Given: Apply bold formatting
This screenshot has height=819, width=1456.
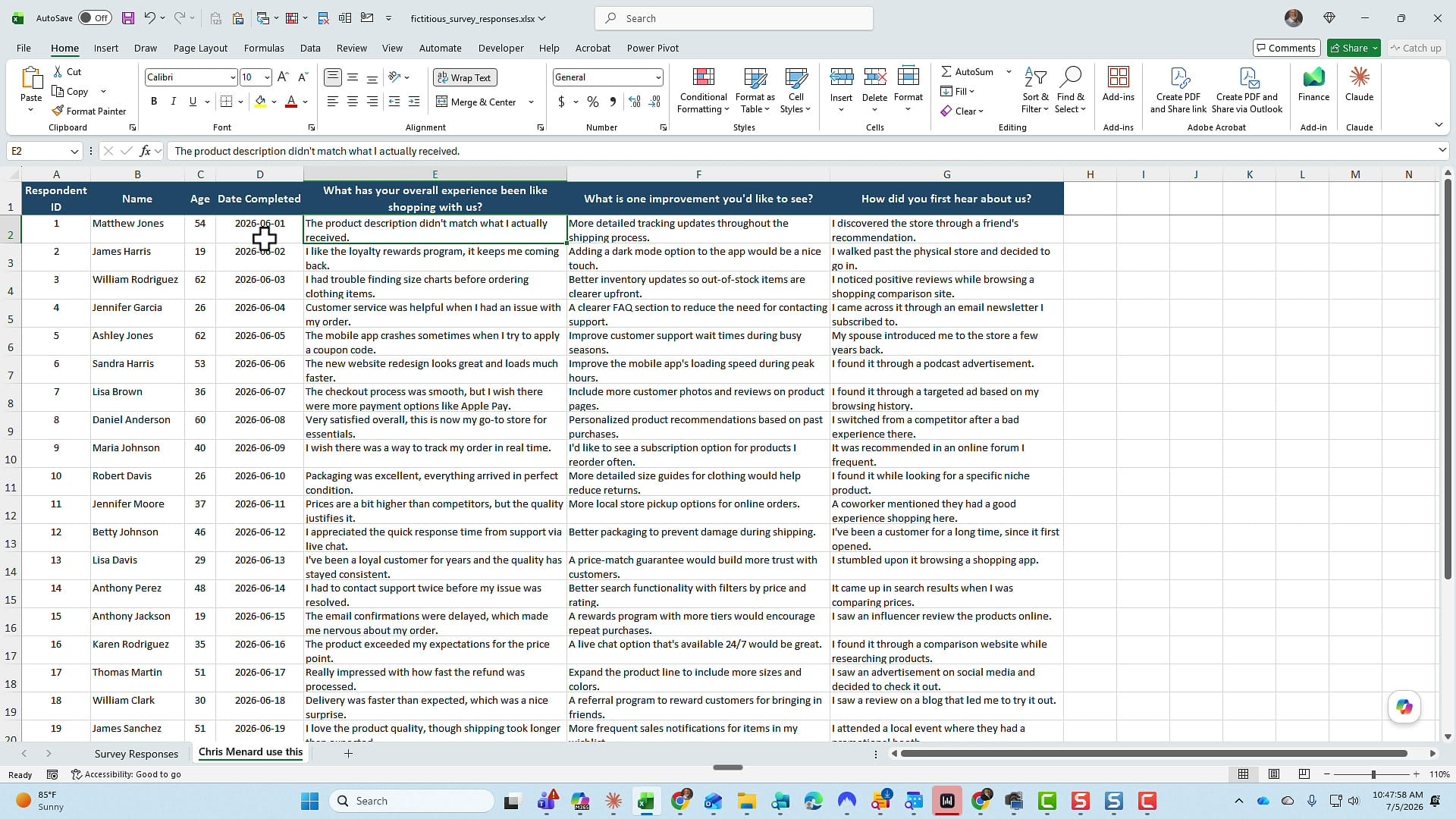Looking at the screenshot, I should (x=154, y=102).
